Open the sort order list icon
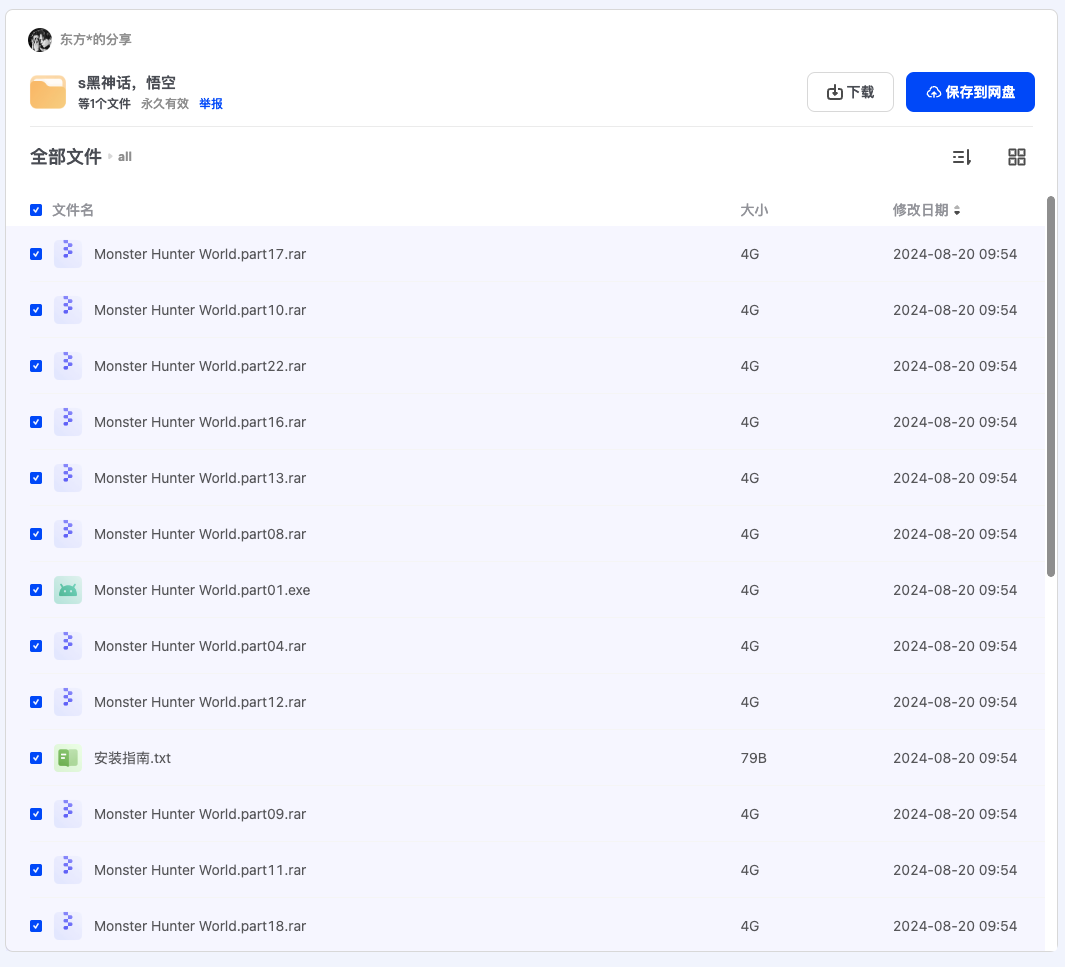Viewport: 1065px width, 967px height. click(962, 158)
